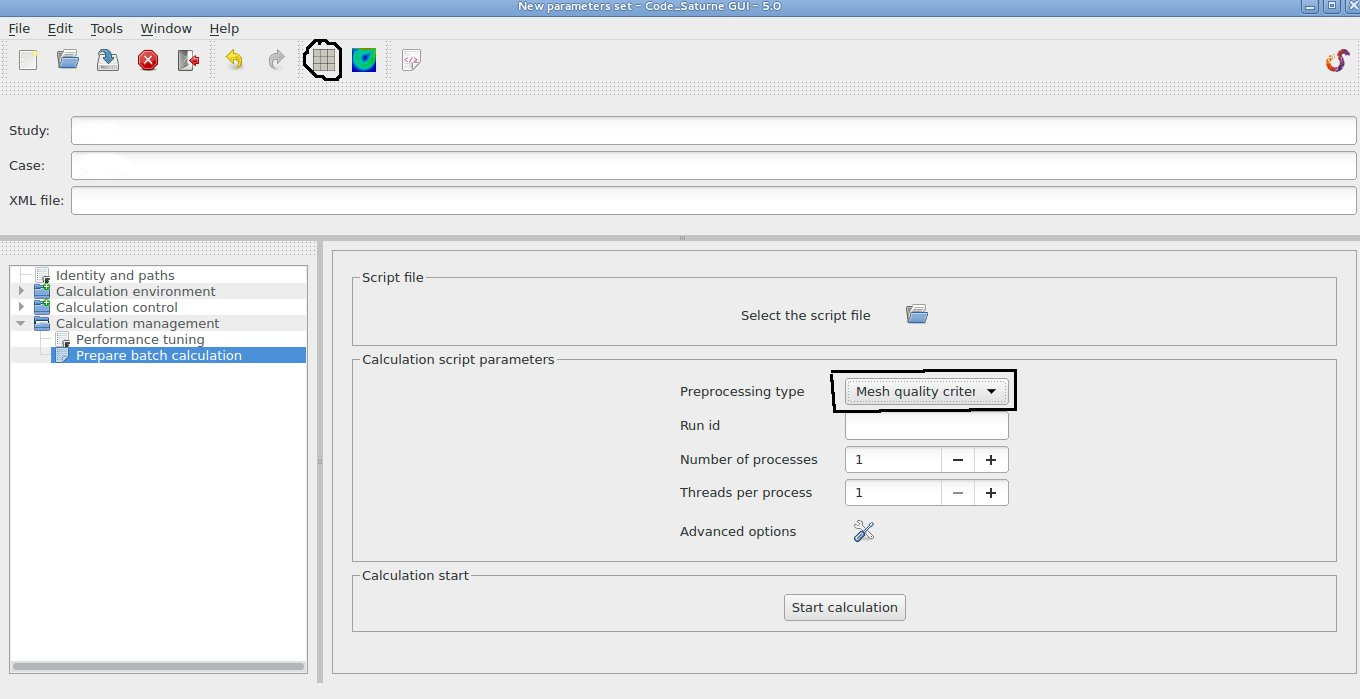
Task: Select Performance tuning in the tree
Action: click(140, 339)
